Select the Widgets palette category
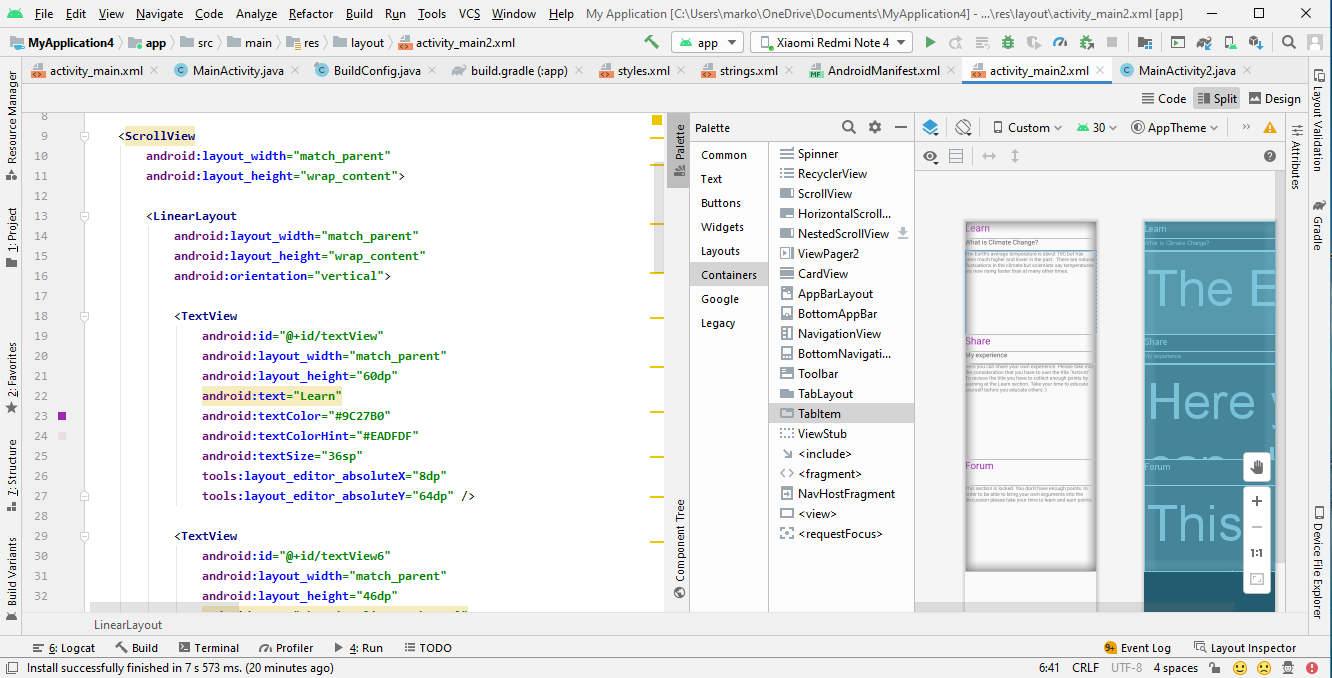Screen dimensions: 1332x678 pos(722,227)
